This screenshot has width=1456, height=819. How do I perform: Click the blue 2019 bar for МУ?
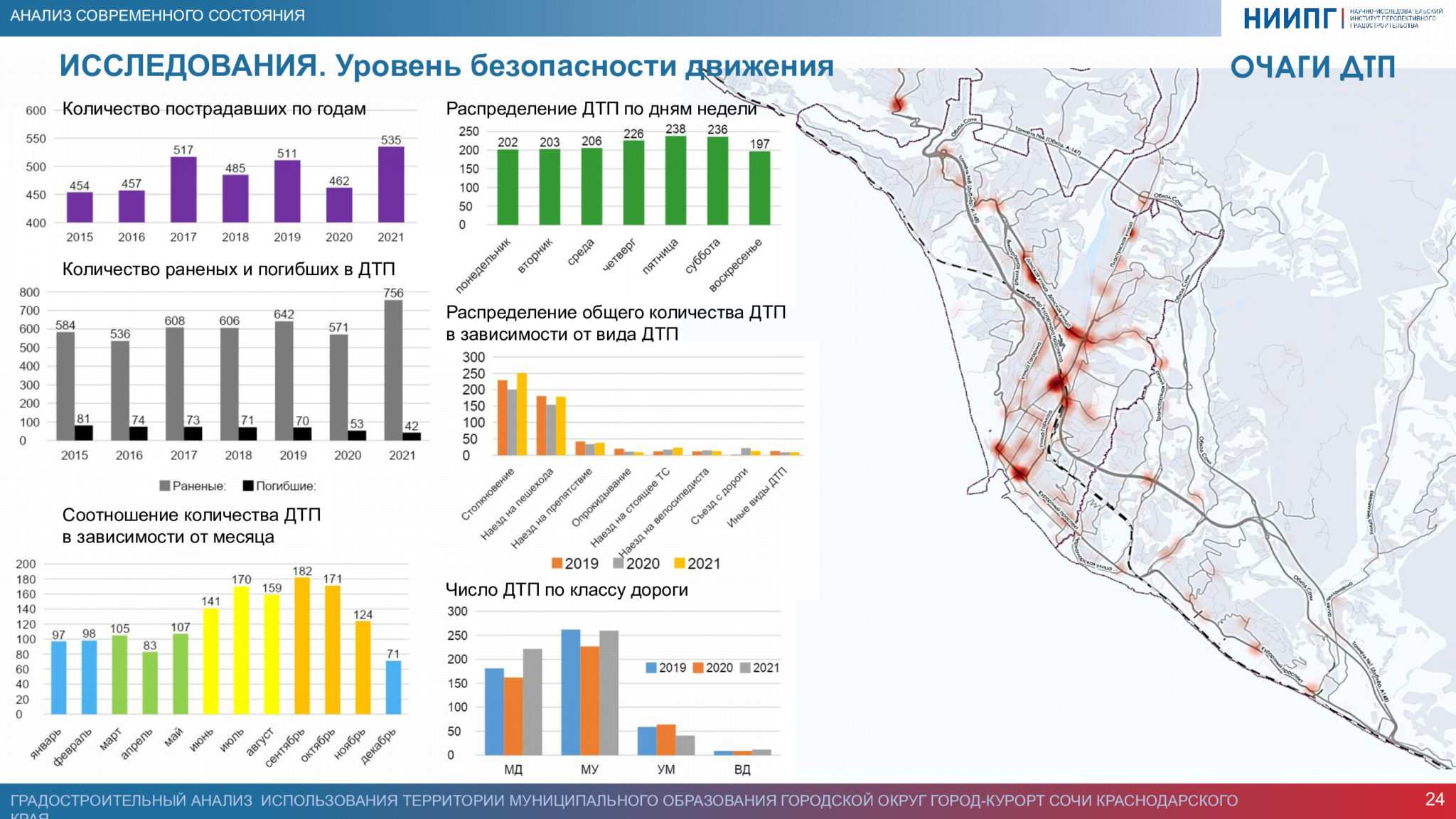(x=571, y=692)
